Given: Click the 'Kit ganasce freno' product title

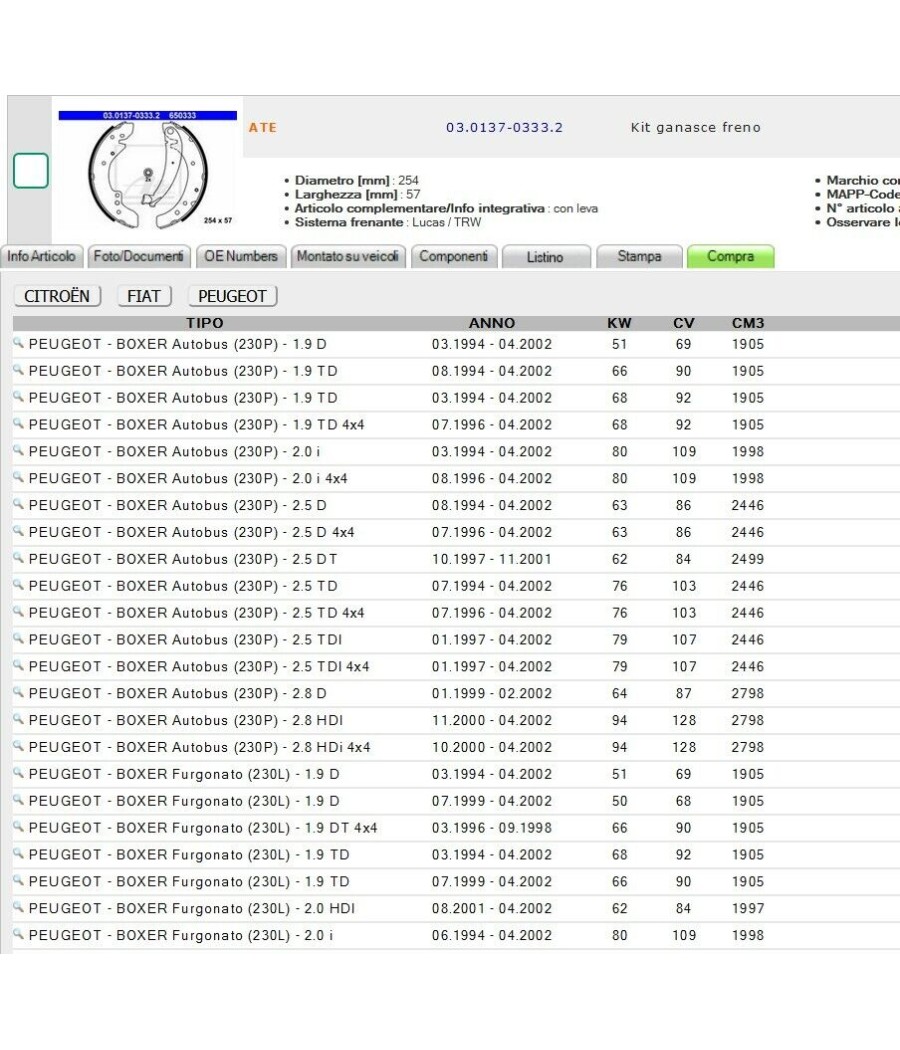Looking at the screenshot, I should pyautogui.click(x=696, y=127).
